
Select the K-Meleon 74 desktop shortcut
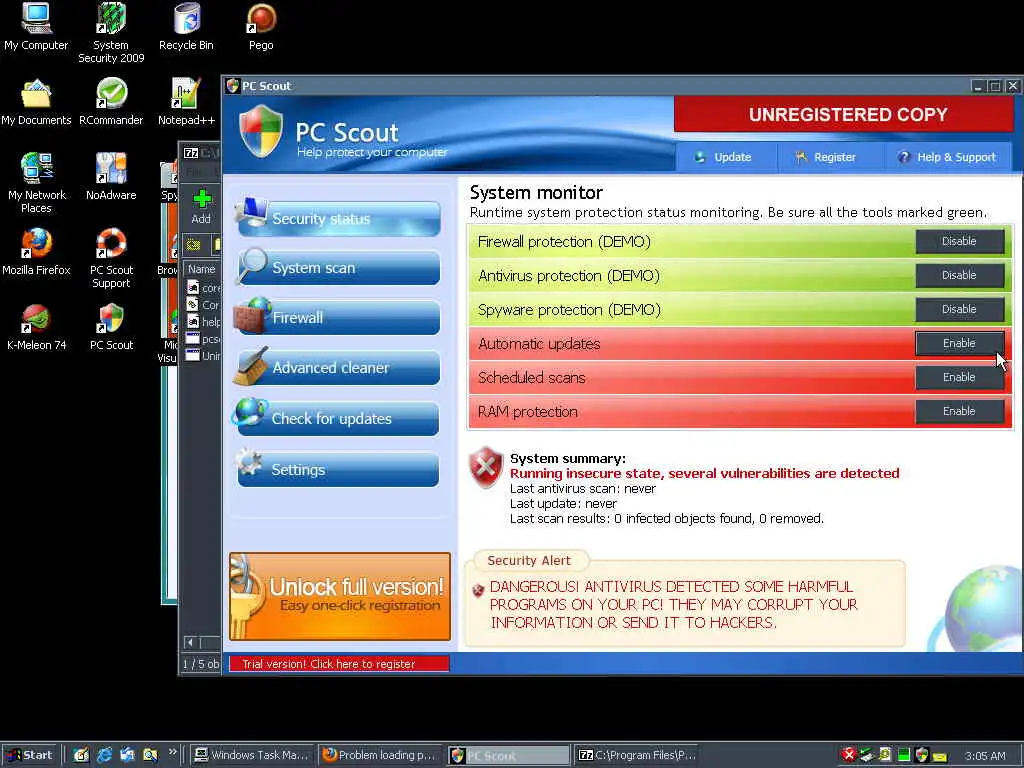pyautogui.click(x=36, y=327)
